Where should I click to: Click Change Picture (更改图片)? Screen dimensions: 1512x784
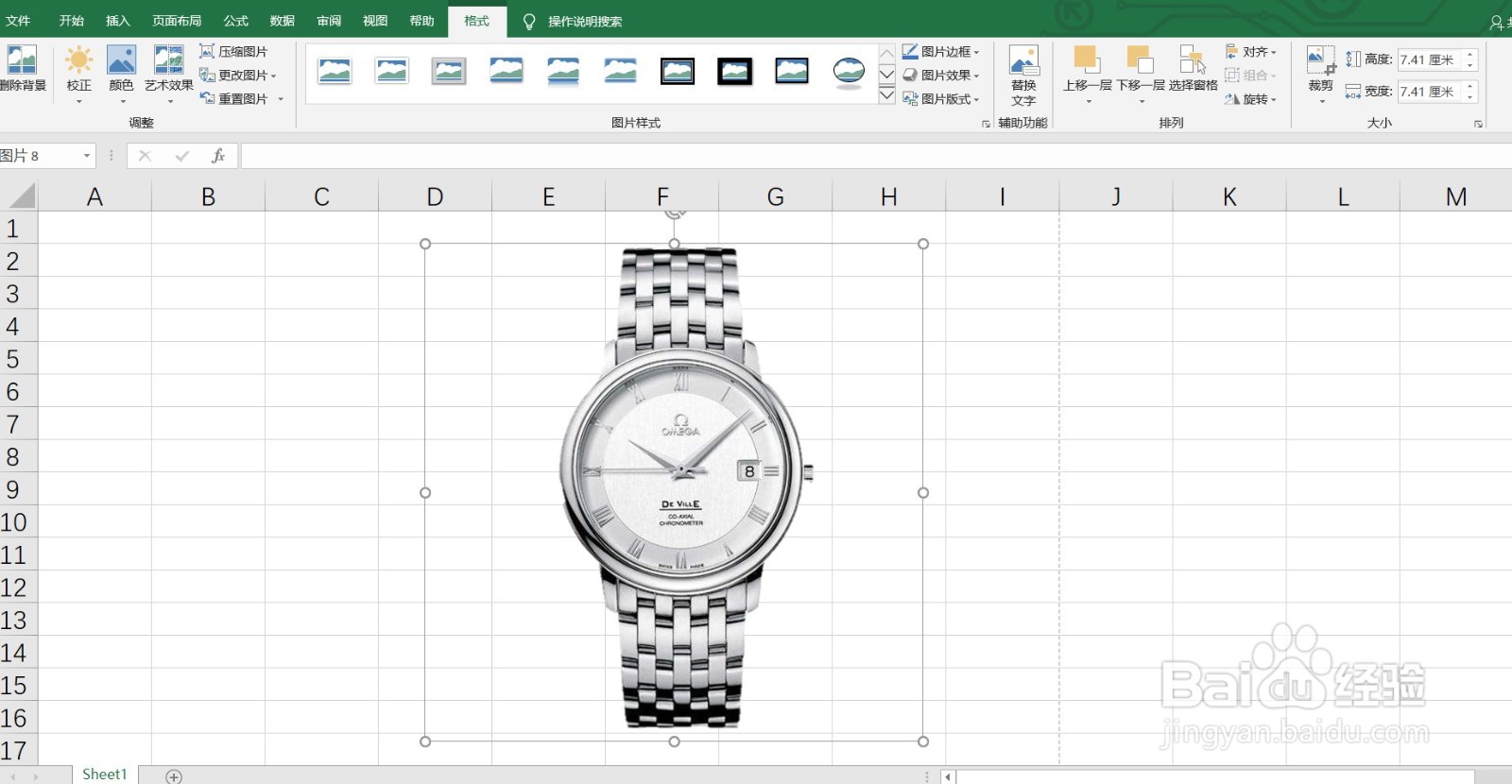click(237, 75)
